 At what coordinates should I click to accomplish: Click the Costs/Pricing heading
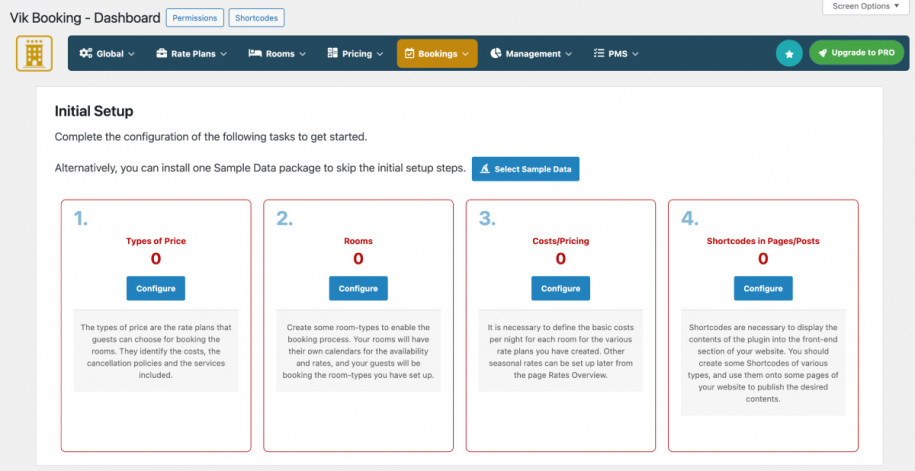click(560, 240)
